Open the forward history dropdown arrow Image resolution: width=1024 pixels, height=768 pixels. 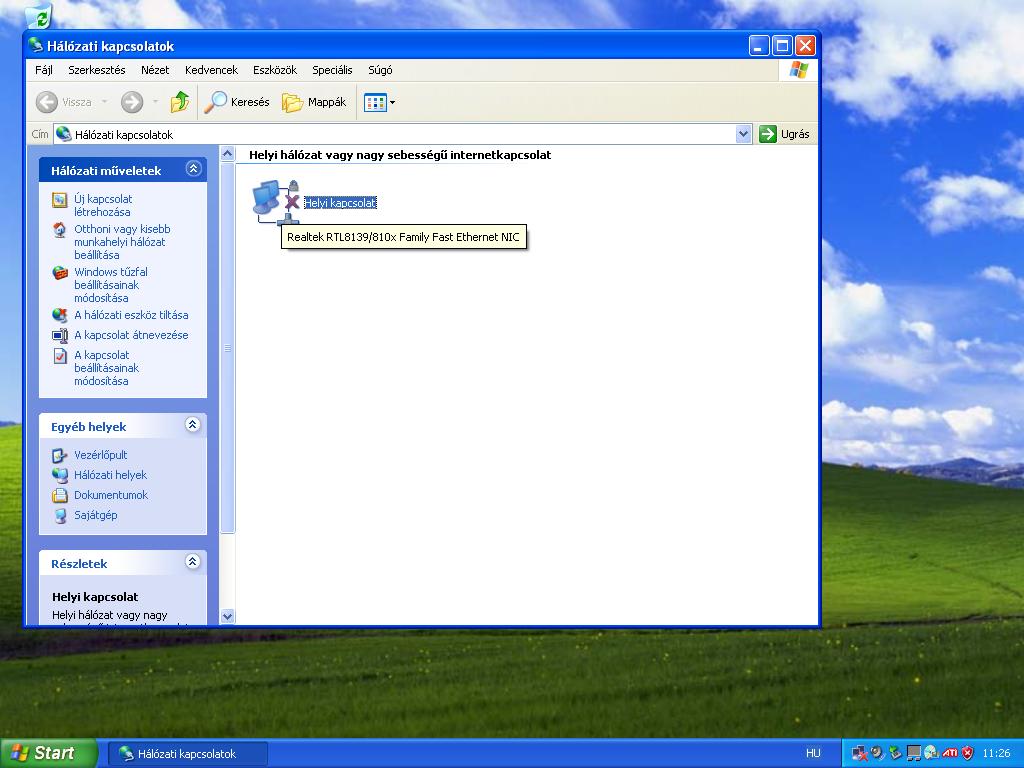click(x=155, y=102)
